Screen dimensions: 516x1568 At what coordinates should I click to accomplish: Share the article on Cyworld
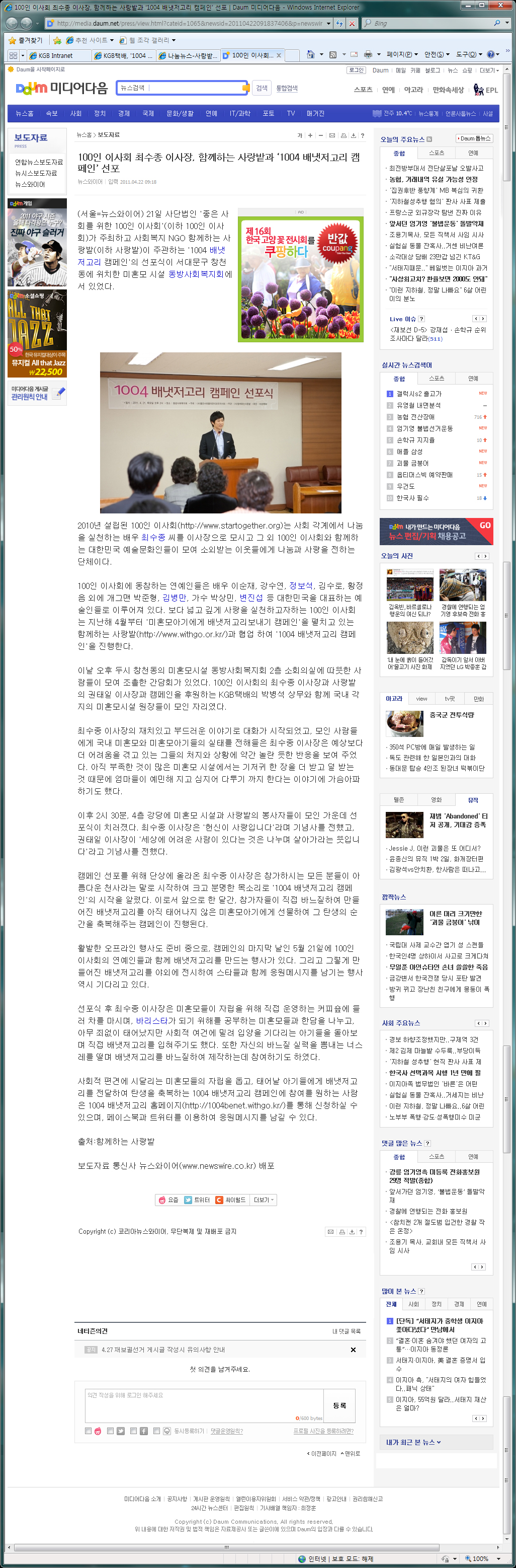(x=231, y=1200)
